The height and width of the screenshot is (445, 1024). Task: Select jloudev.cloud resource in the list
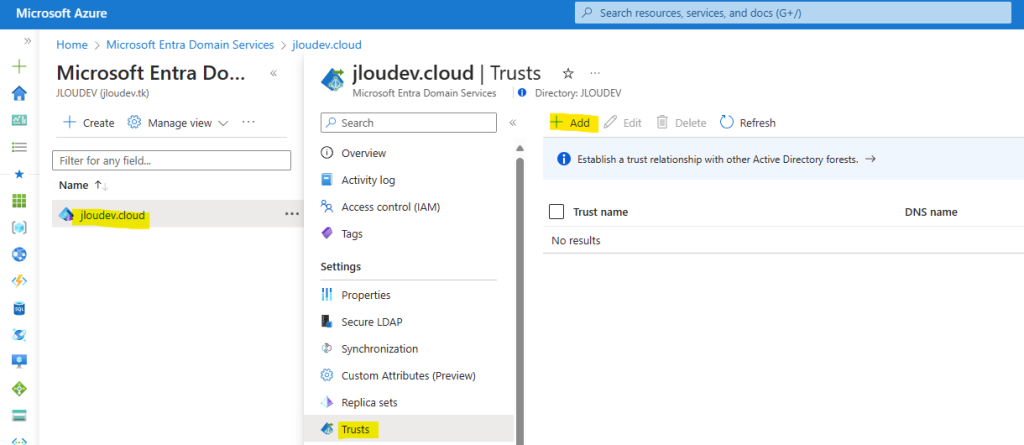click(112, 215)
